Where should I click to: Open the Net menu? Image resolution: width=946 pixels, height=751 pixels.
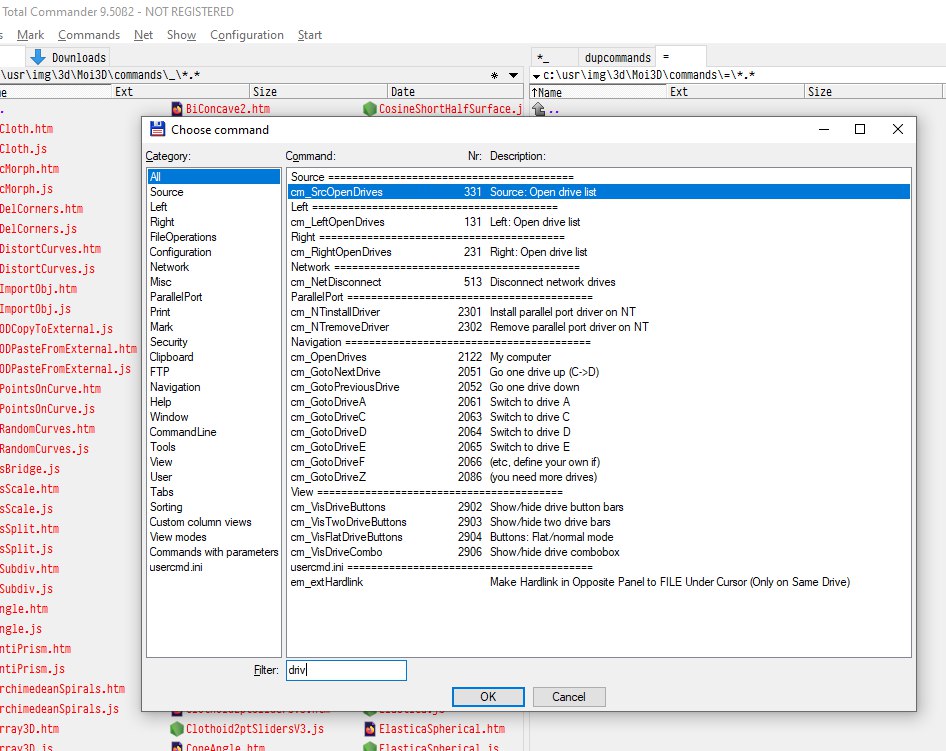144,35
